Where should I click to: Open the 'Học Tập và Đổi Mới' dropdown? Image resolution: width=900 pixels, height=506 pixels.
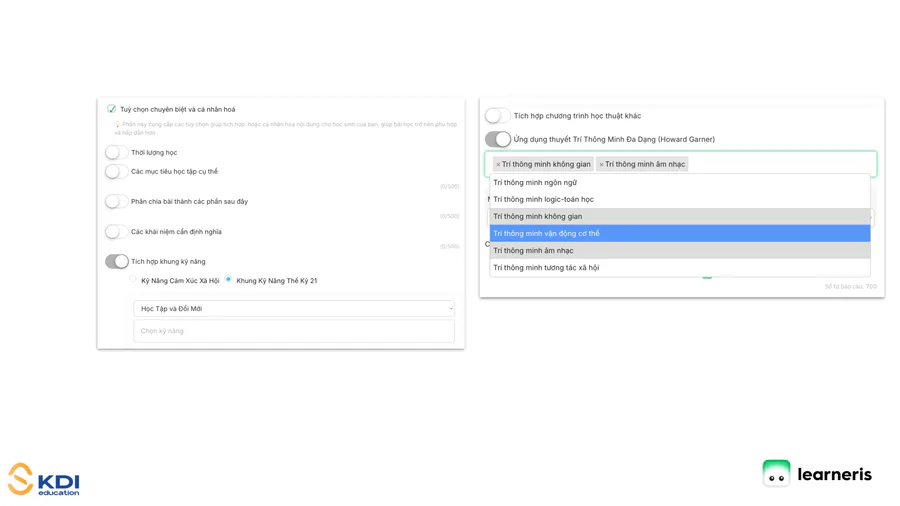coord(294,309)
